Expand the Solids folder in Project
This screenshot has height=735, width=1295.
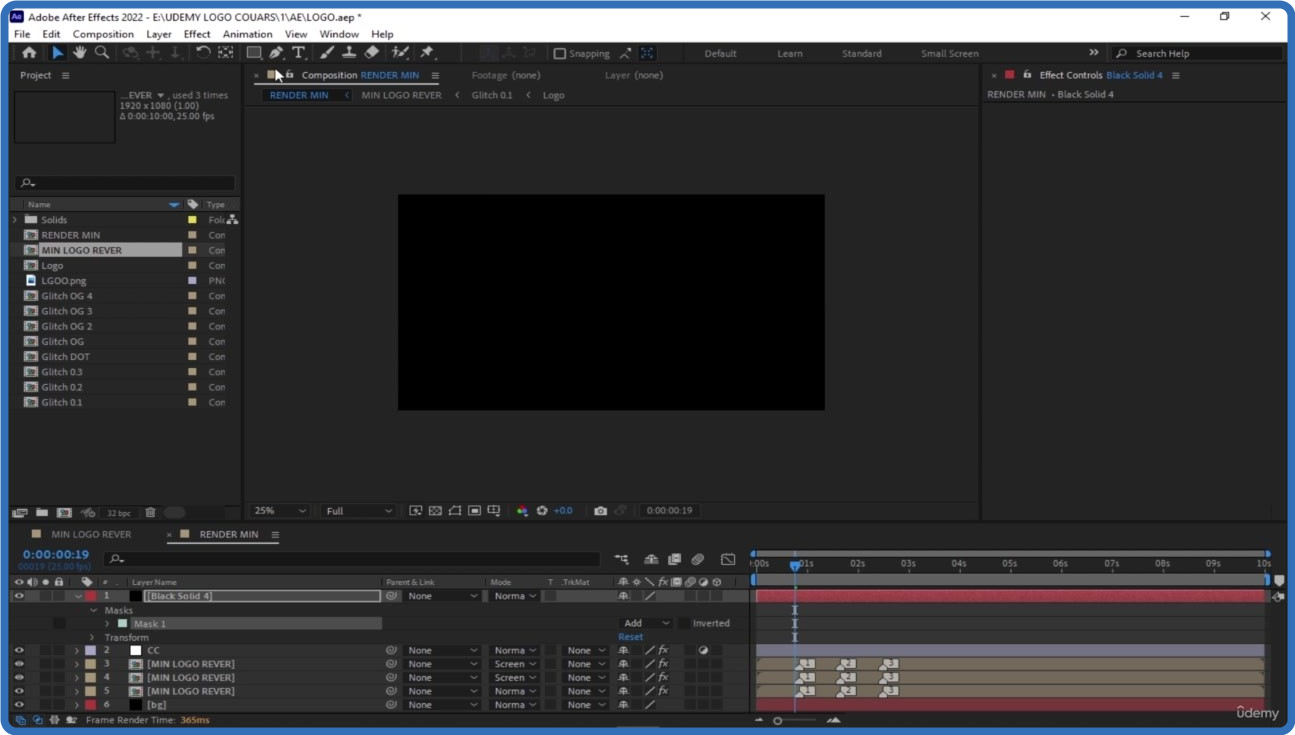(x=15, y=220)
